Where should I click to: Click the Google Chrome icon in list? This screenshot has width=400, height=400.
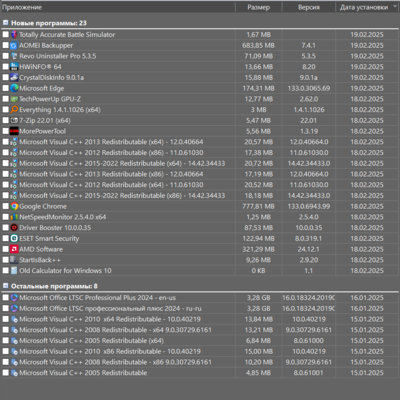14,206
